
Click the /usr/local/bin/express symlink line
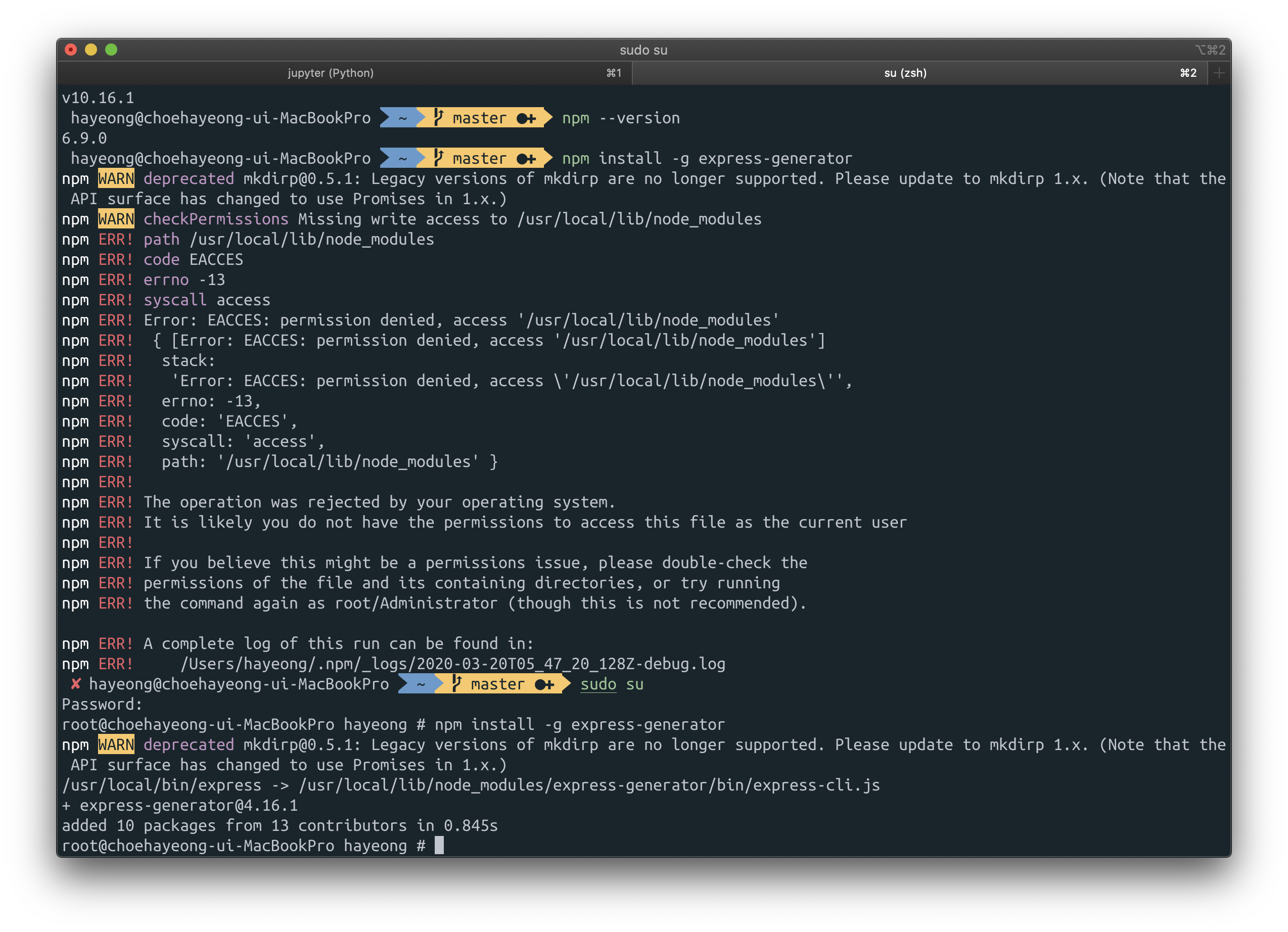coord(471,785)
